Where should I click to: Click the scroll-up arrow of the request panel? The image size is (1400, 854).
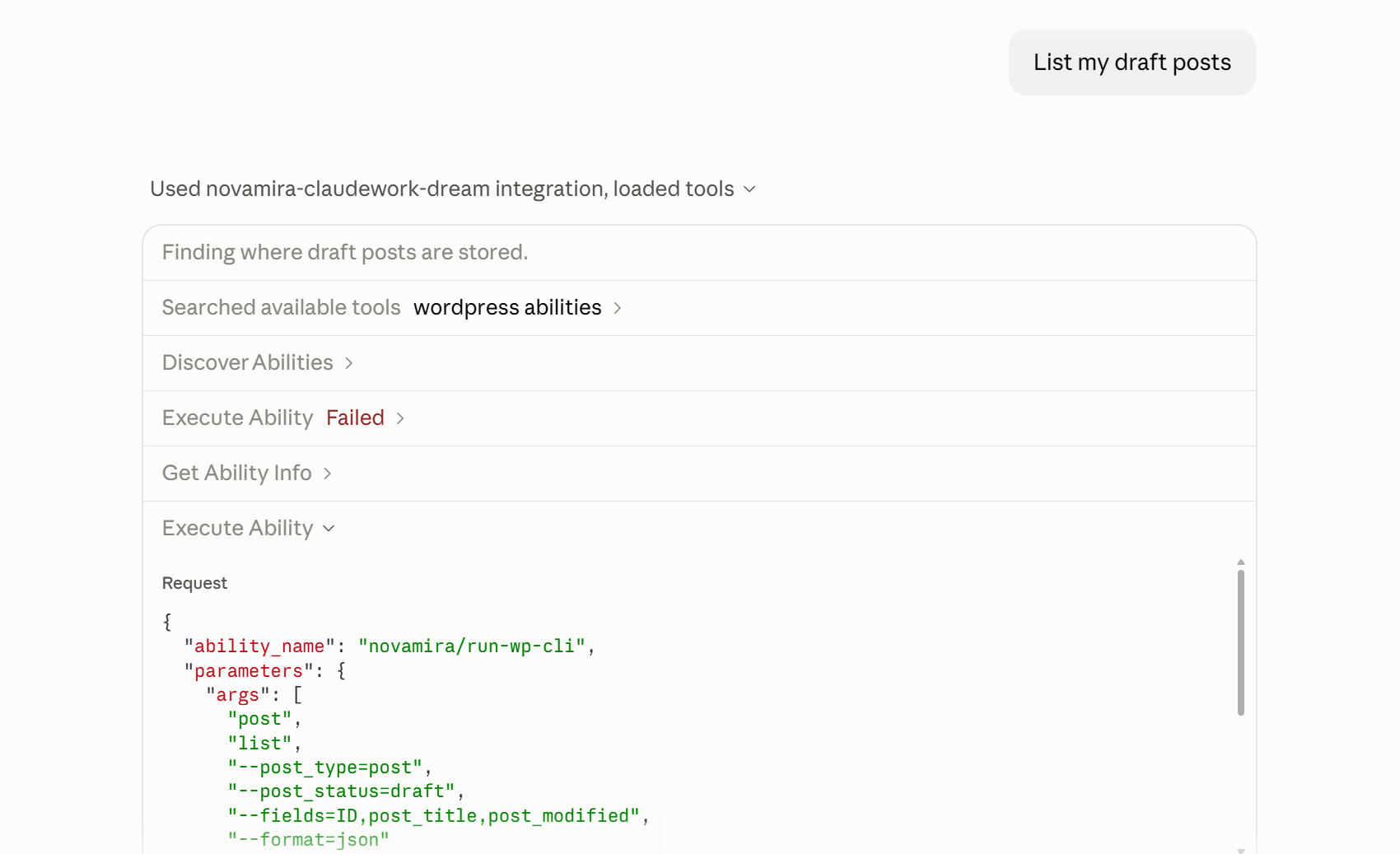(1240, 562)
